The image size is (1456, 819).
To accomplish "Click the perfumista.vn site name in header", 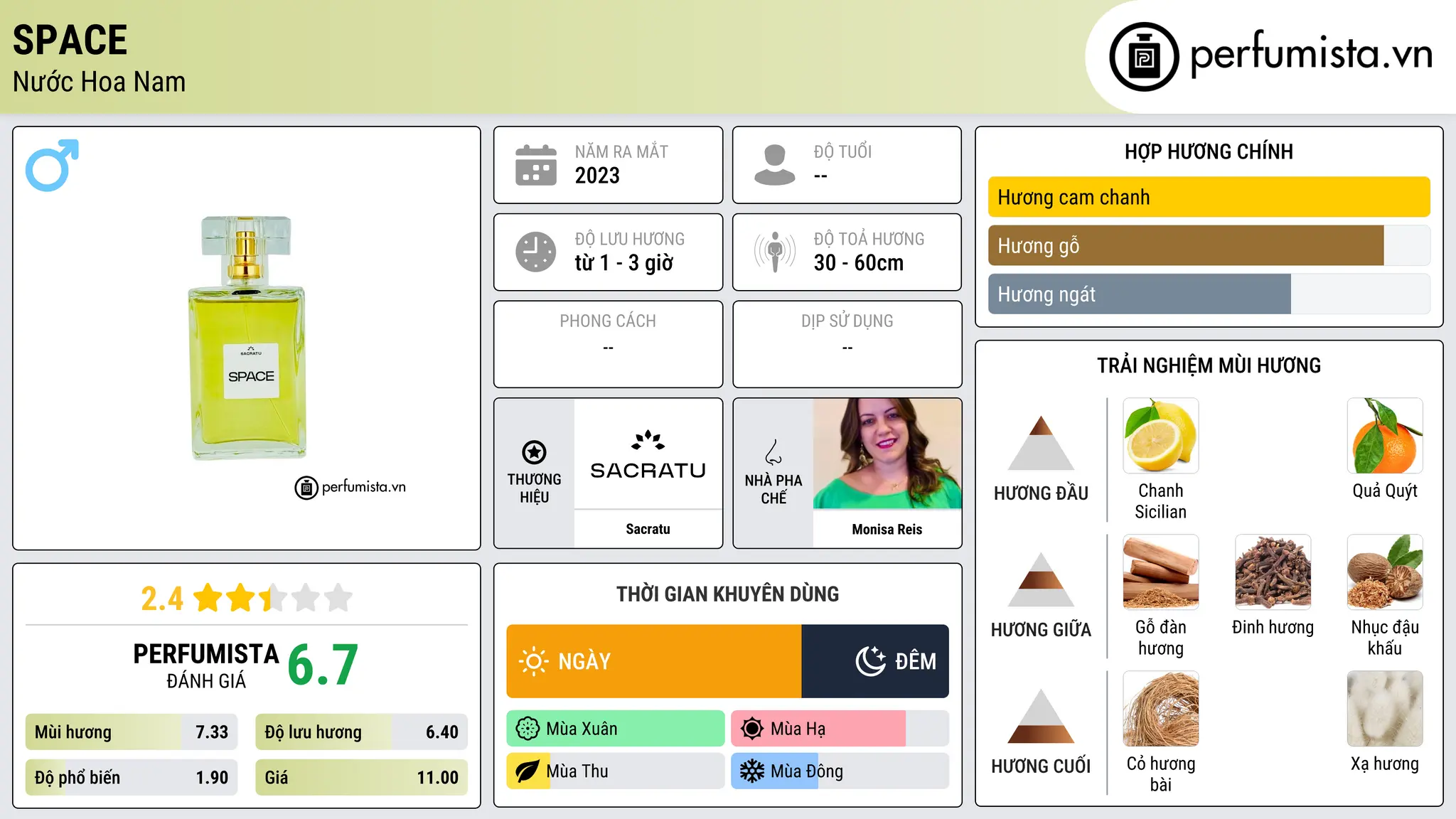I will tap(1312, 55).
